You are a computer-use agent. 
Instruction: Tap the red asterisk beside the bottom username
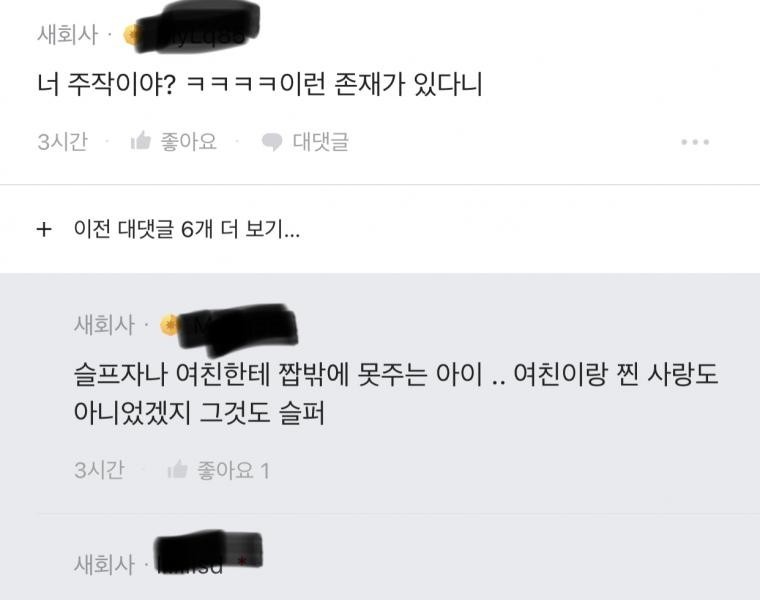(x=243, y=561)
